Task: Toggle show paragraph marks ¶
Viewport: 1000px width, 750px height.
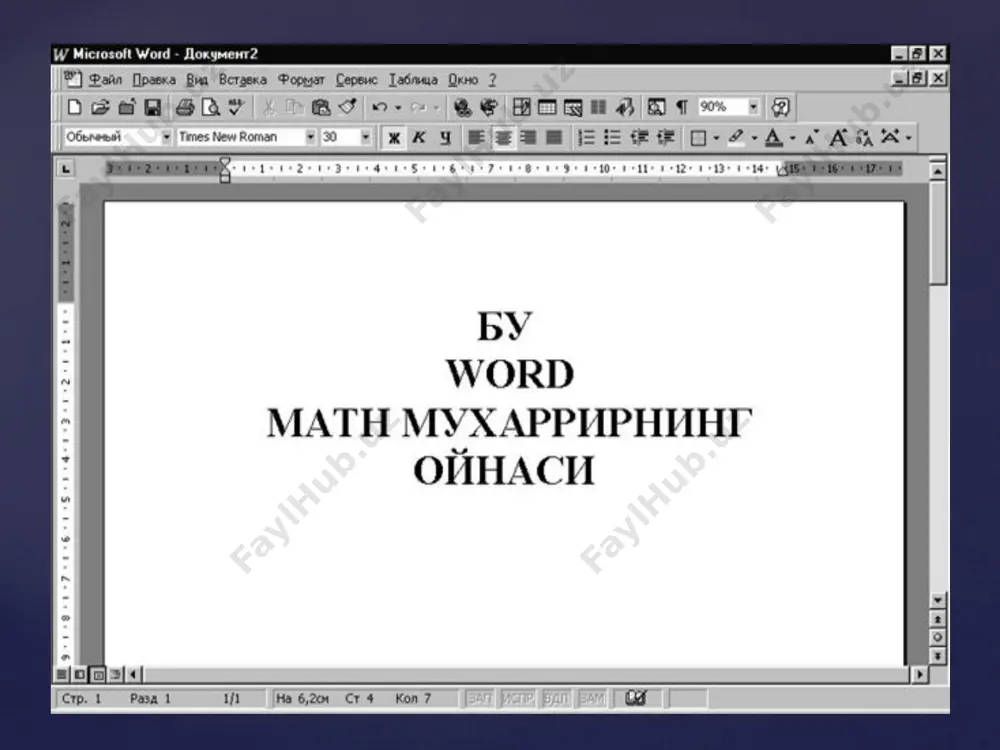Action: (682, 107)
